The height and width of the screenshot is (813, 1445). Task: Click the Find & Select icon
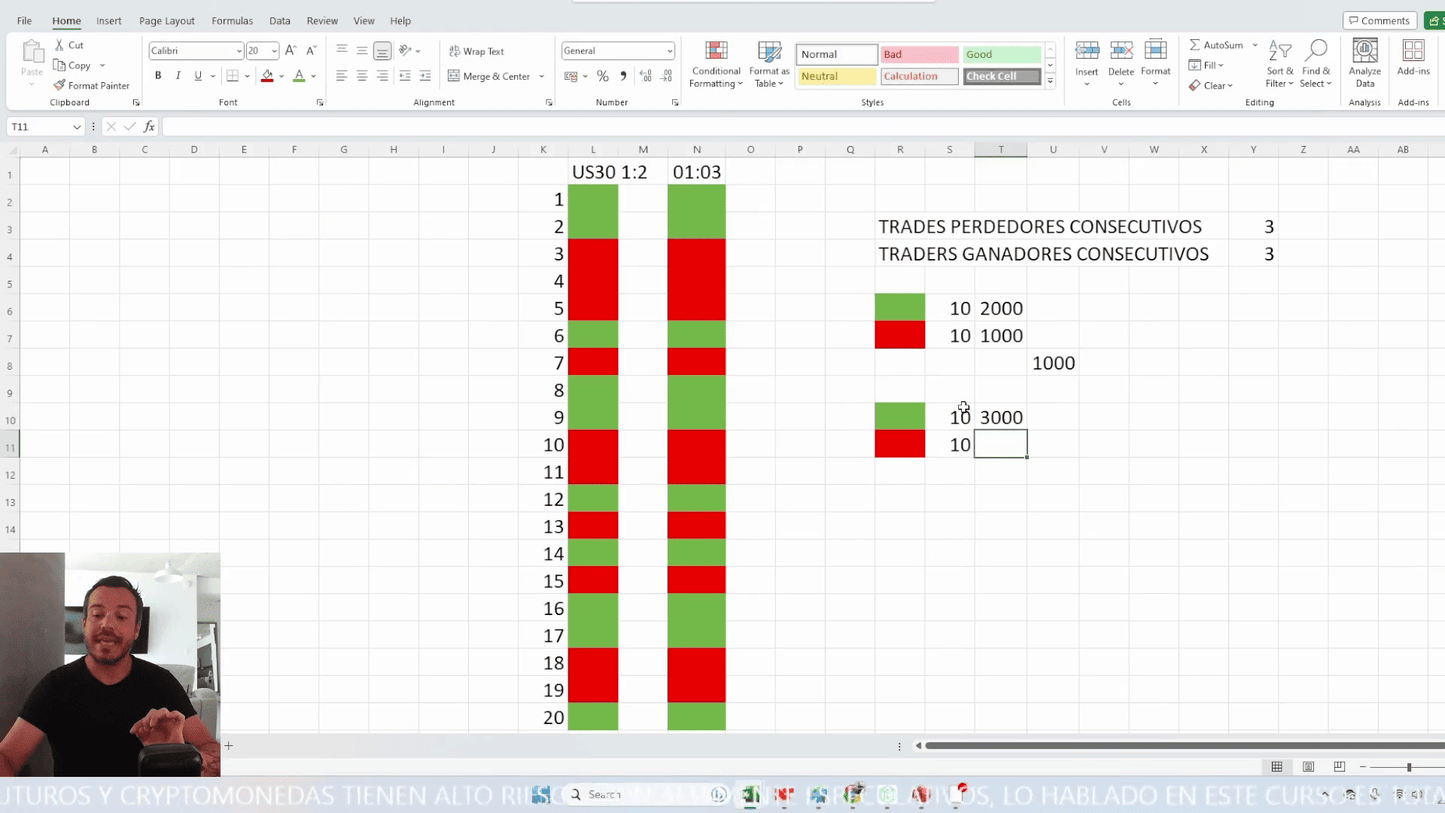(1316, 65)
